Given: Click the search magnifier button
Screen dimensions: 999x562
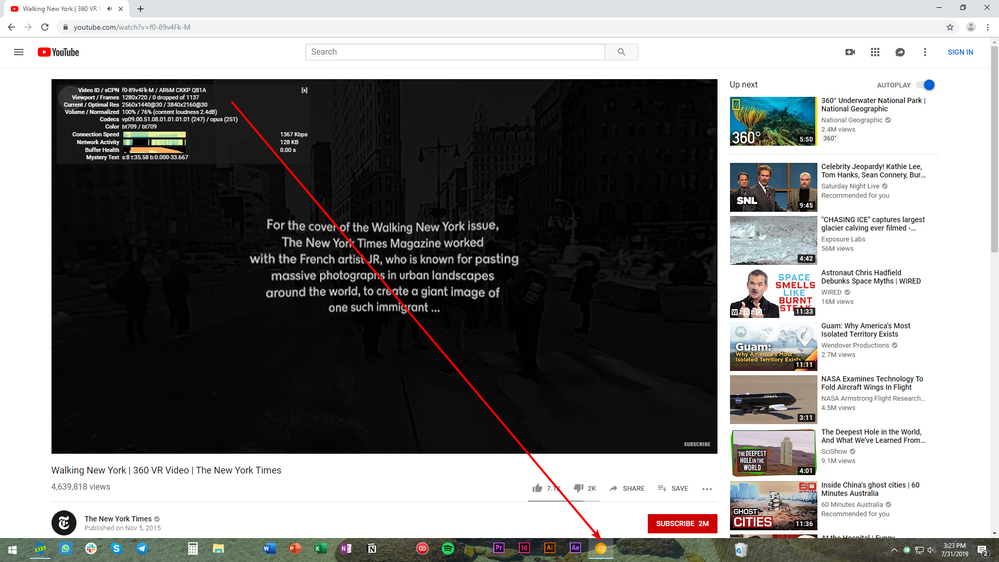Looking at the screenshot, I should coord(621,52).
